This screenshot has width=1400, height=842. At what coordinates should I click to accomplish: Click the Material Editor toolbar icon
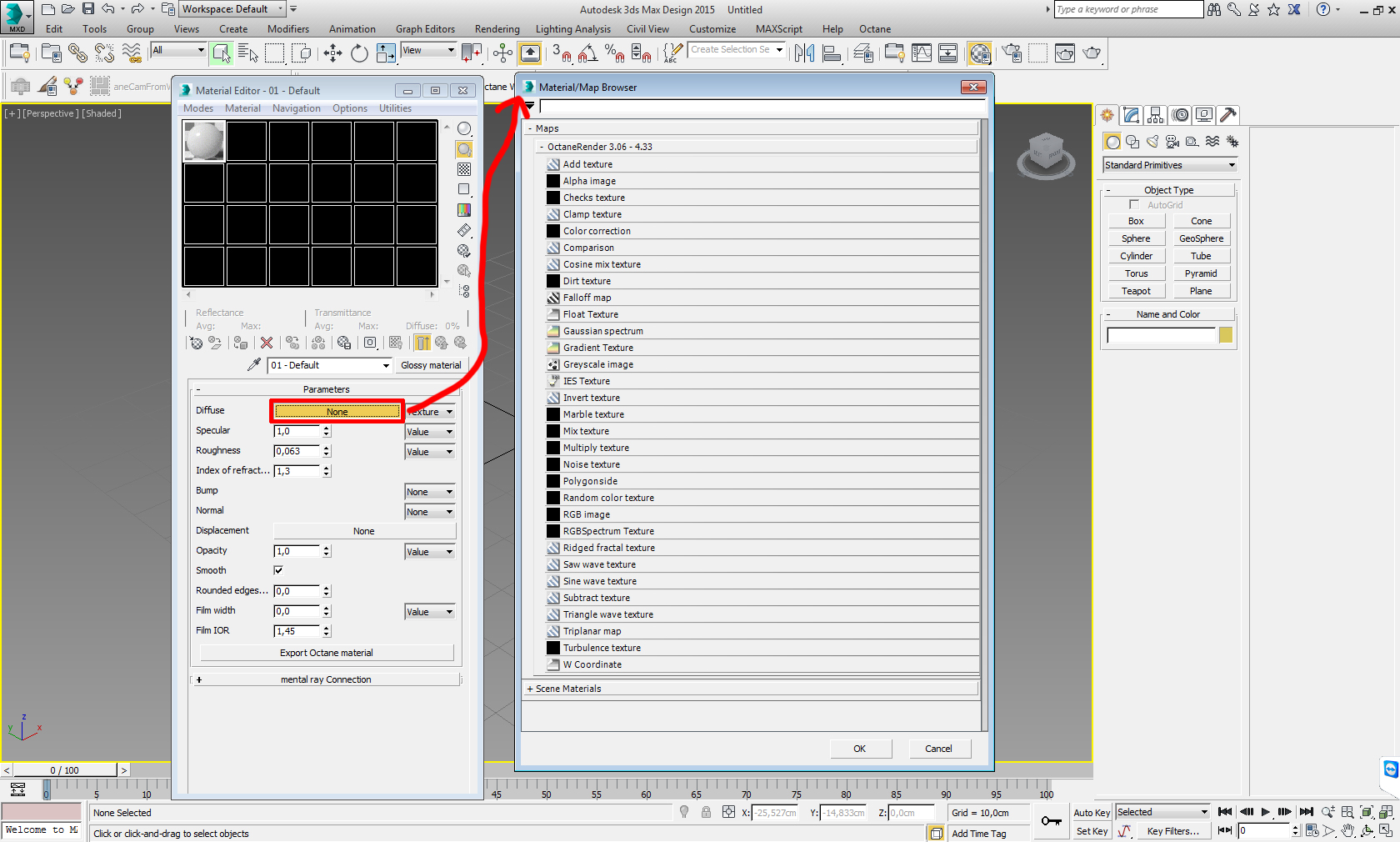tap(980, 53)
